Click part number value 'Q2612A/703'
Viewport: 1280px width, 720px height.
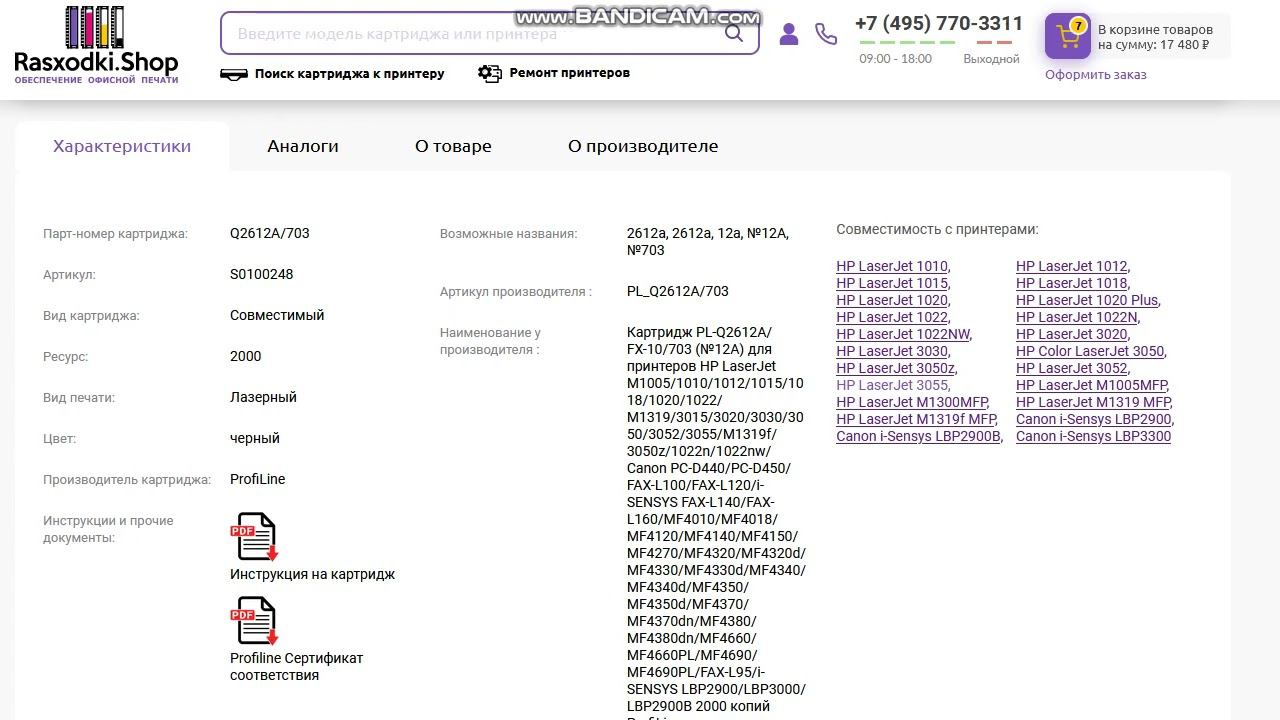[270, 233]
